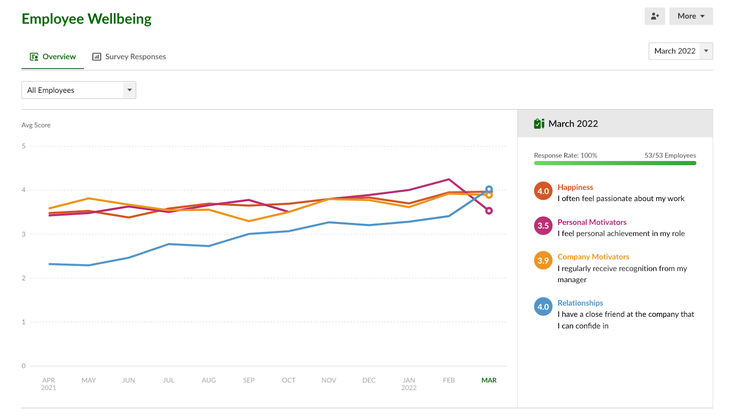Click the Survey Responses chart icon
Image resolution: width=750 pixels, height=419 pixels.
[97, 57]
